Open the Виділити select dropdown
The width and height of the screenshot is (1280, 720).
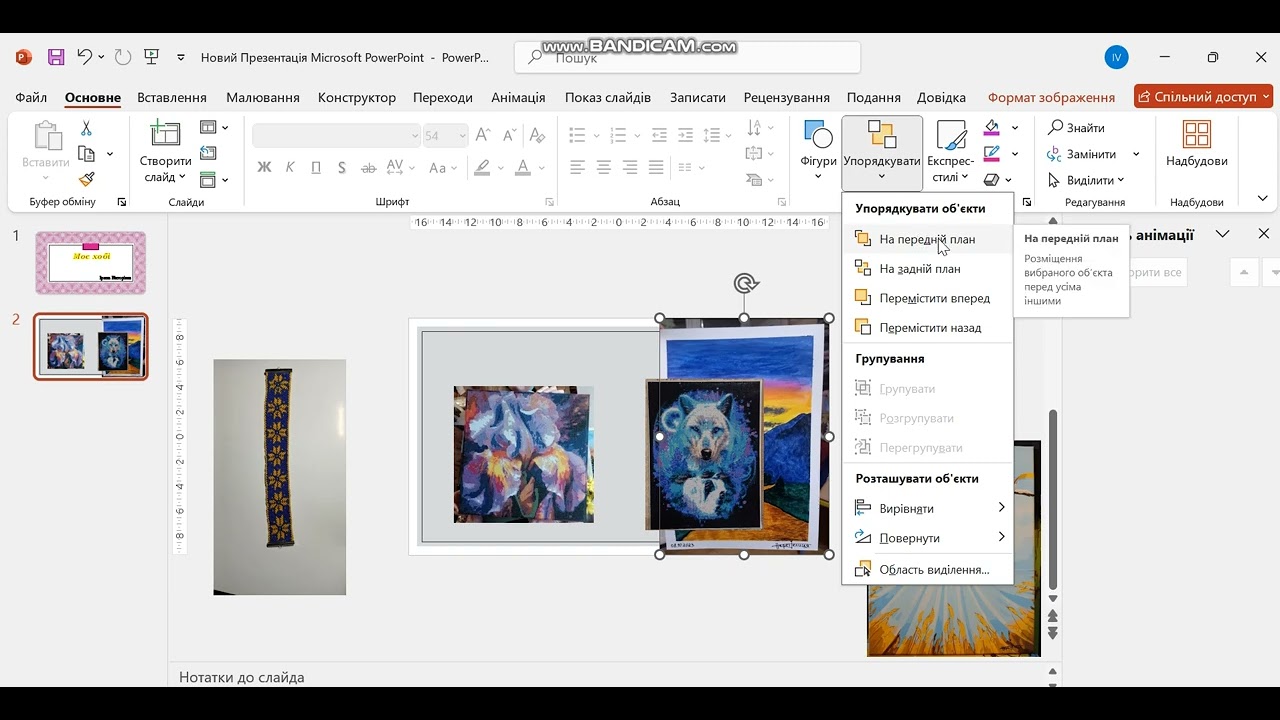[1086, 180]
